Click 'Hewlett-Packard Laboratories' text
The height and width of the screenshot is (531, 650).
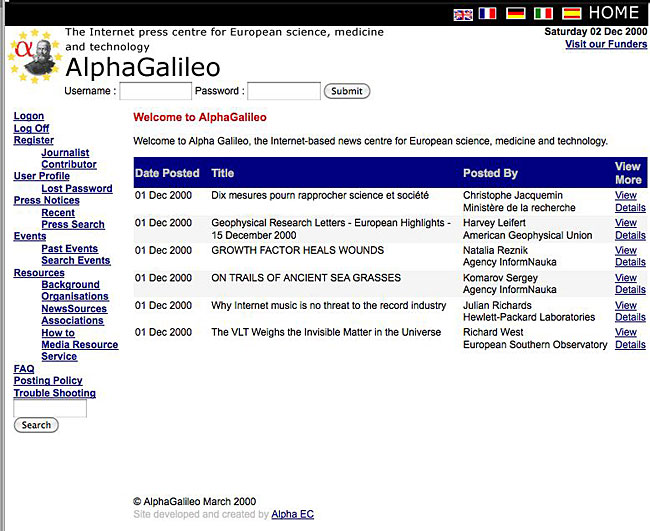529,318
